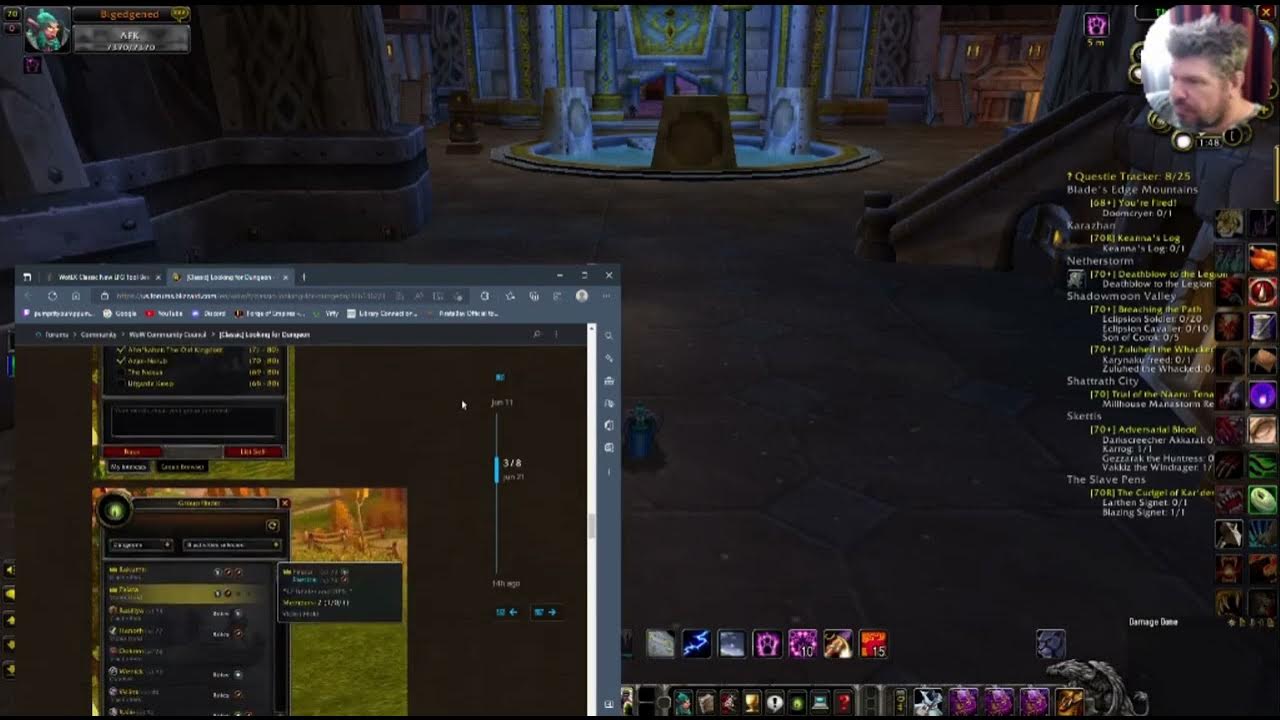Cast the blue lightning spell on action bar
The width and height of the screenshot is (1280, 720).
(x=696, y=643)
